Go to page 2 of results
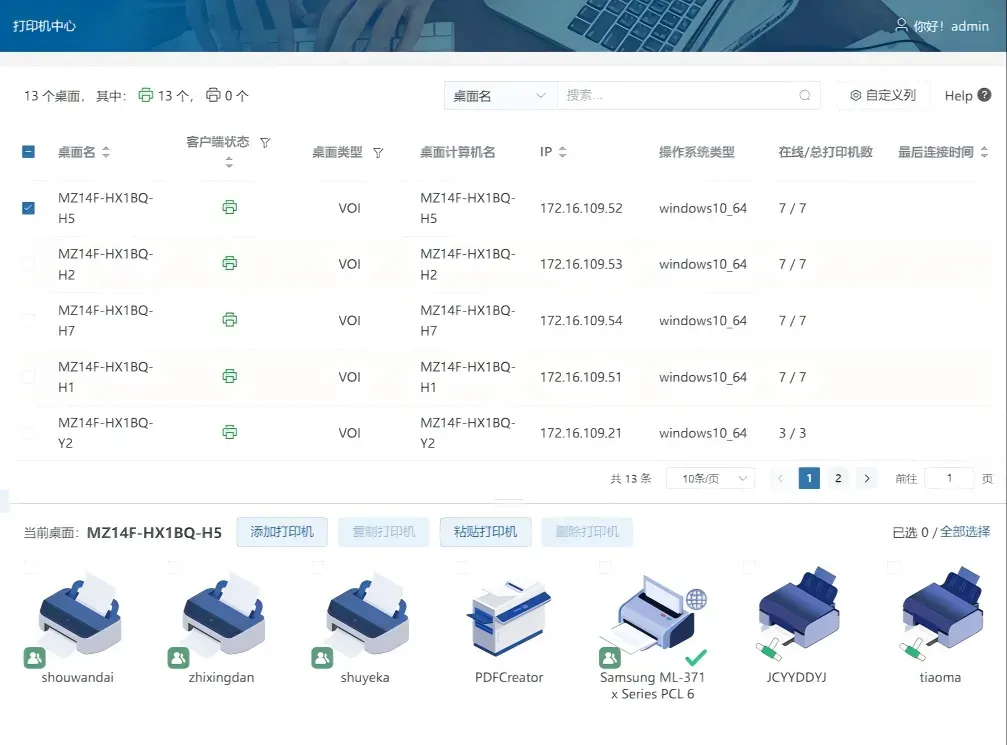1007x745 pixels. 838,478
